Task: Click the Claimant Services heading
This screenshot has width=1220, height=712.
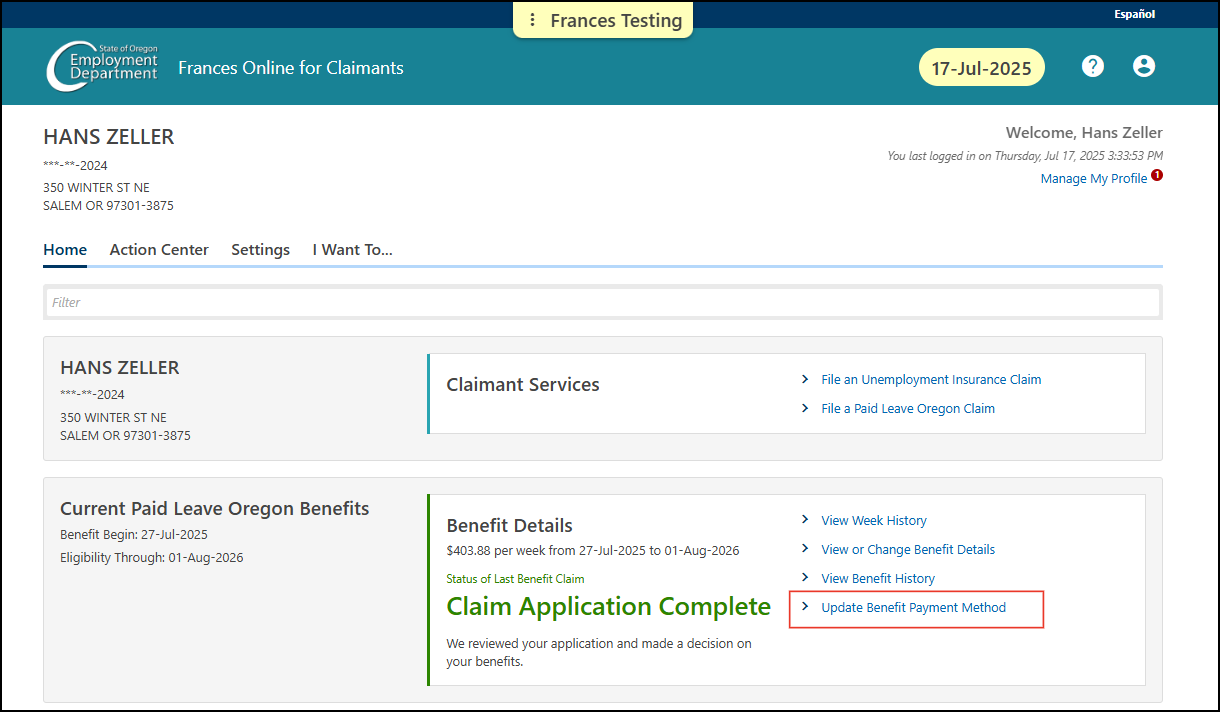Action: (x=523, y=385)
